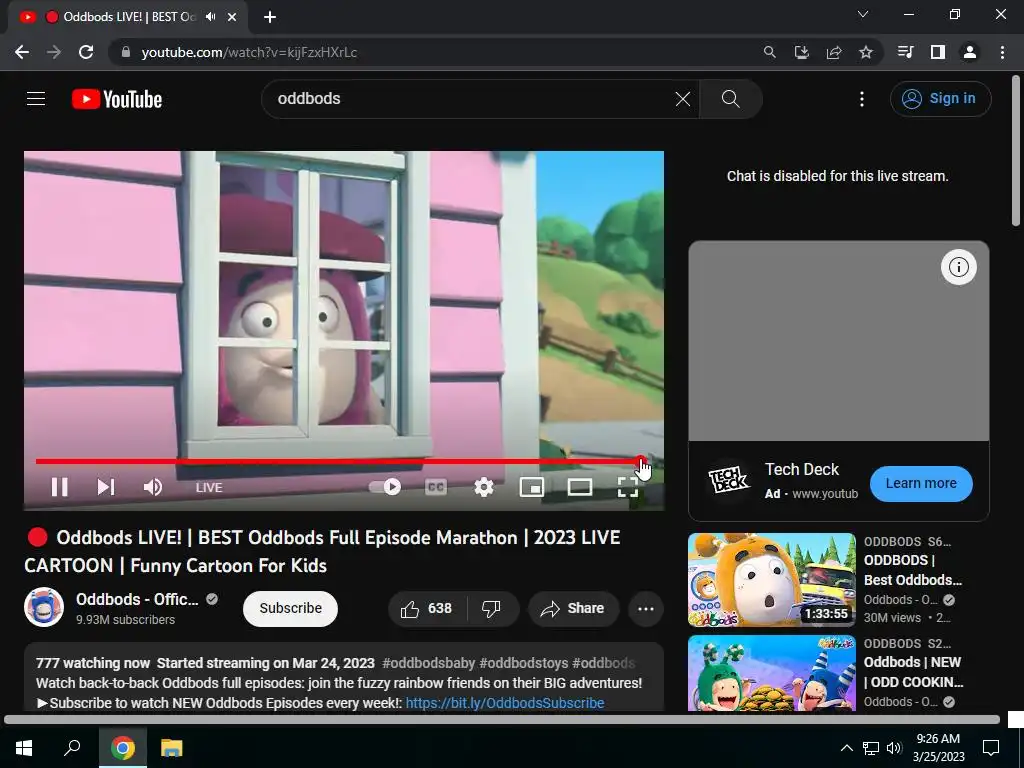Click Learn more on Tech Deck ad
Image resolution: width=1024 pixels, height=768 pixels.
point(921,484)
